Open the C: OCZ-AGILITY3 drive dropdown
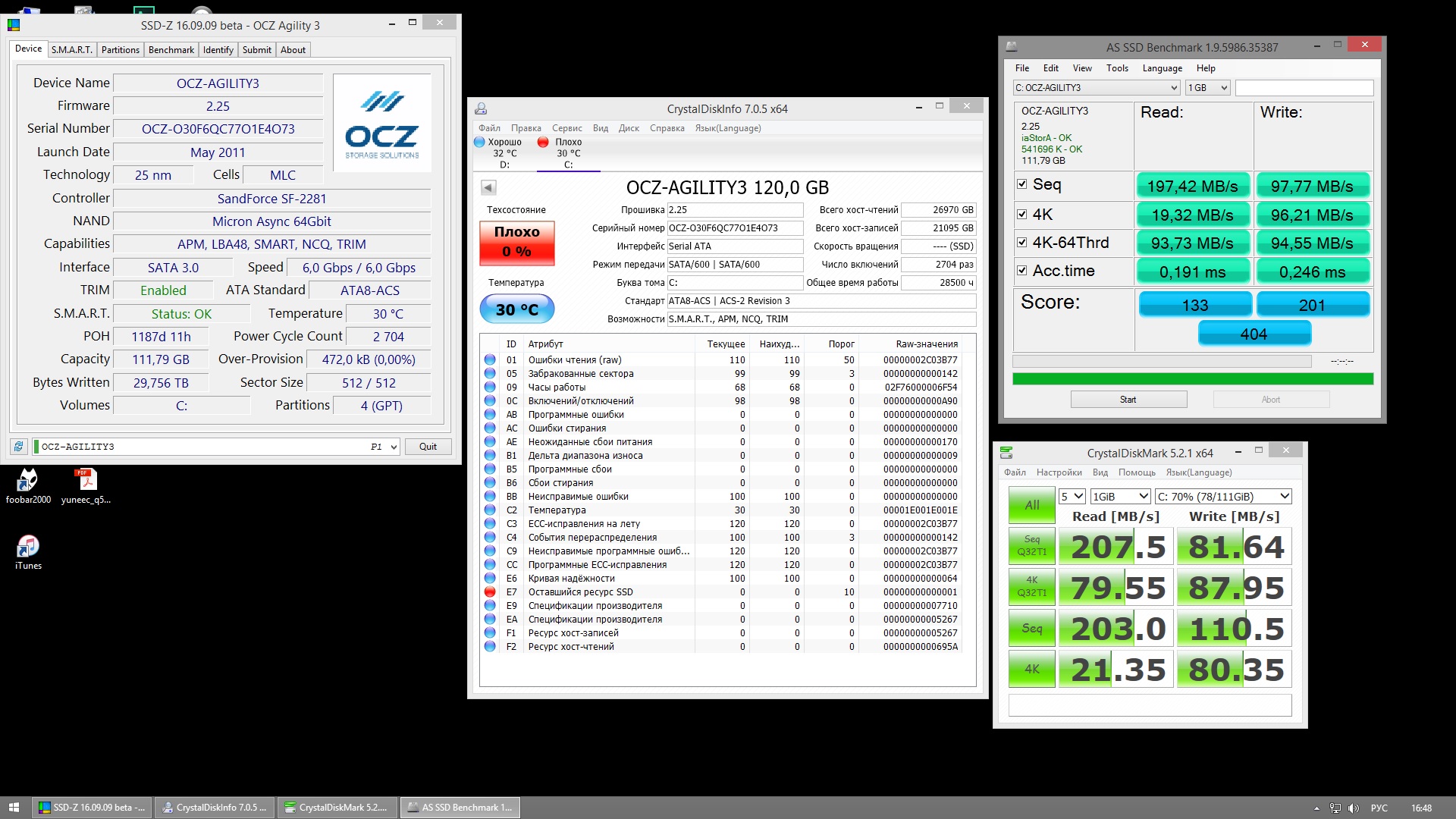 pyautogui.click(x=1097, y=88)
